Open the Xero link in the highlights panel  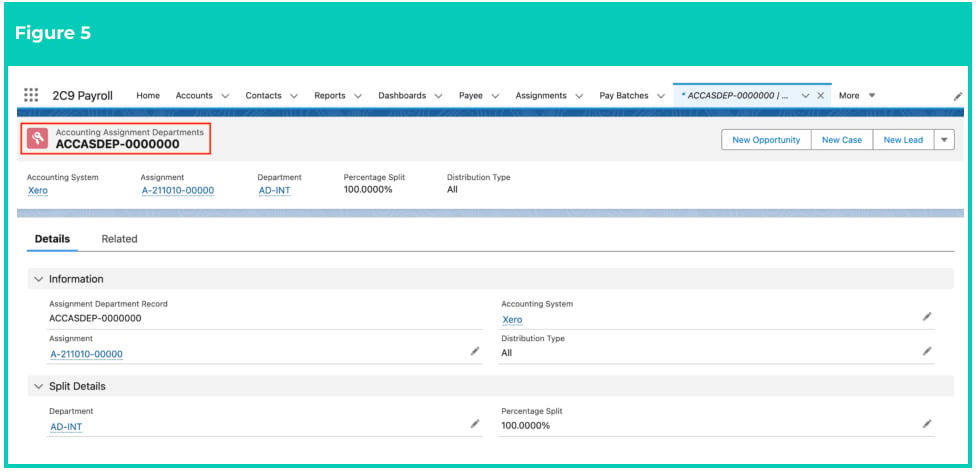click(x=37, y=190)
